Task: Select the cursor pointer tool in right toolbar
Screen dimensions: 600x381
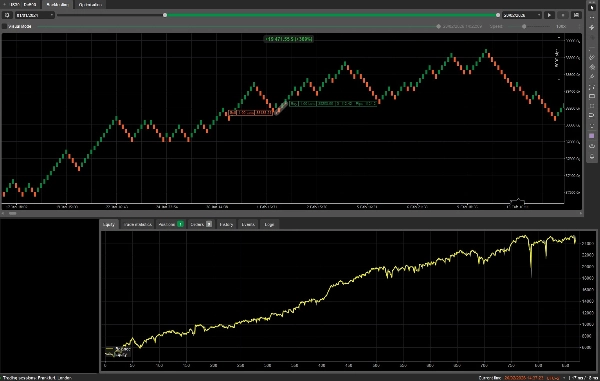Action: (x=592, y=7)
